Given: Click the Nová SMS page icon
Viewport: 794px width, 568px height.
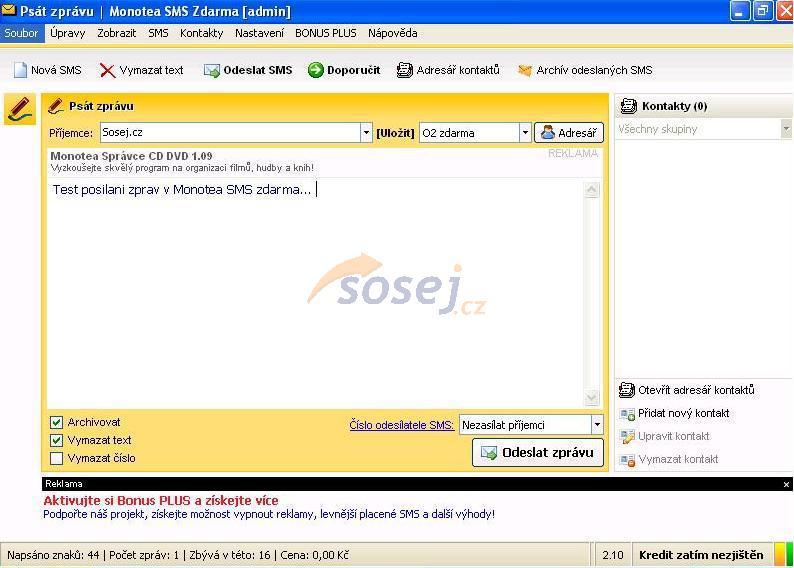Looking at the screenshot, I should [x=20, y=70].
